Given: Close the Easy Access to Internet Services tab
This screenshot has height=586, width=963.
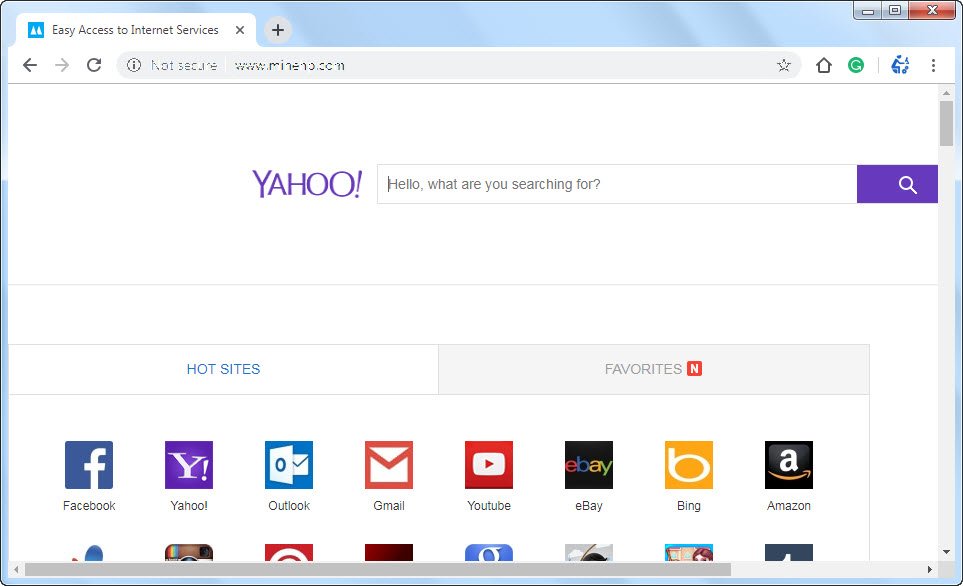Looking at the screenshot, I should pos(240,29).
